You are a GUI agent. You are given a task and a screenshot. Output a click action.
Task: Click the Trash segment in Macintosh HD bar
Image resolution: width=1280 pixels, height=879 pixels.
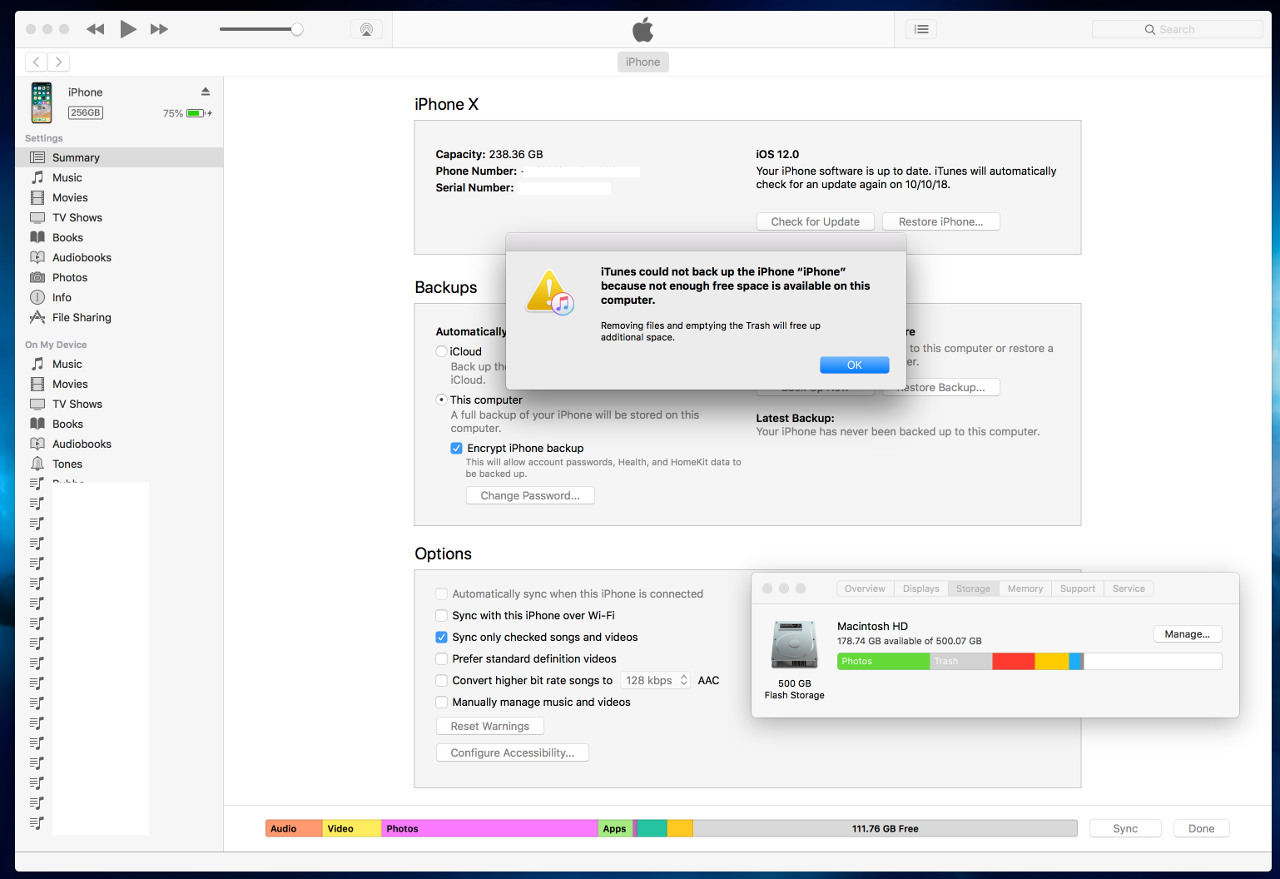point(961,661)
